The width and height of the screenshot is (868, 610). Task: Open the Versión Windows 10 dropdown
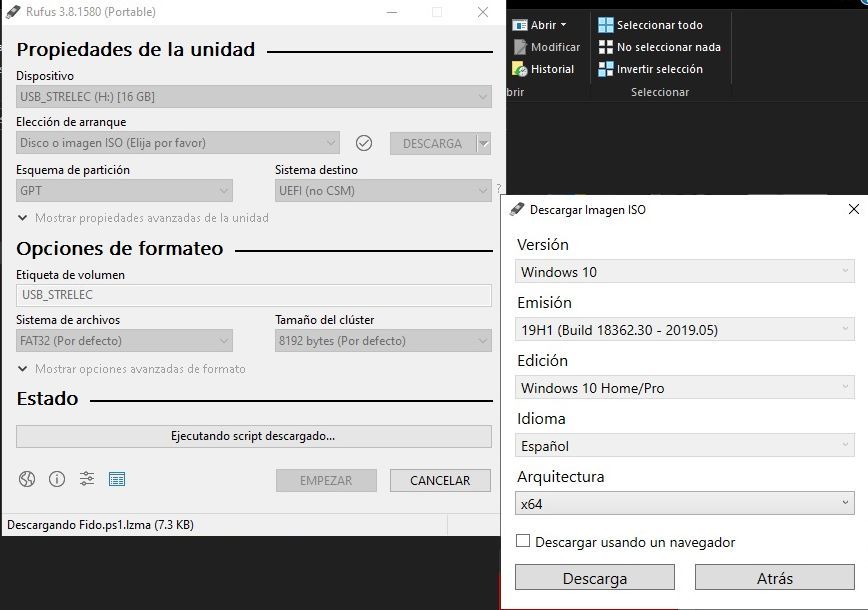(684, 272)
